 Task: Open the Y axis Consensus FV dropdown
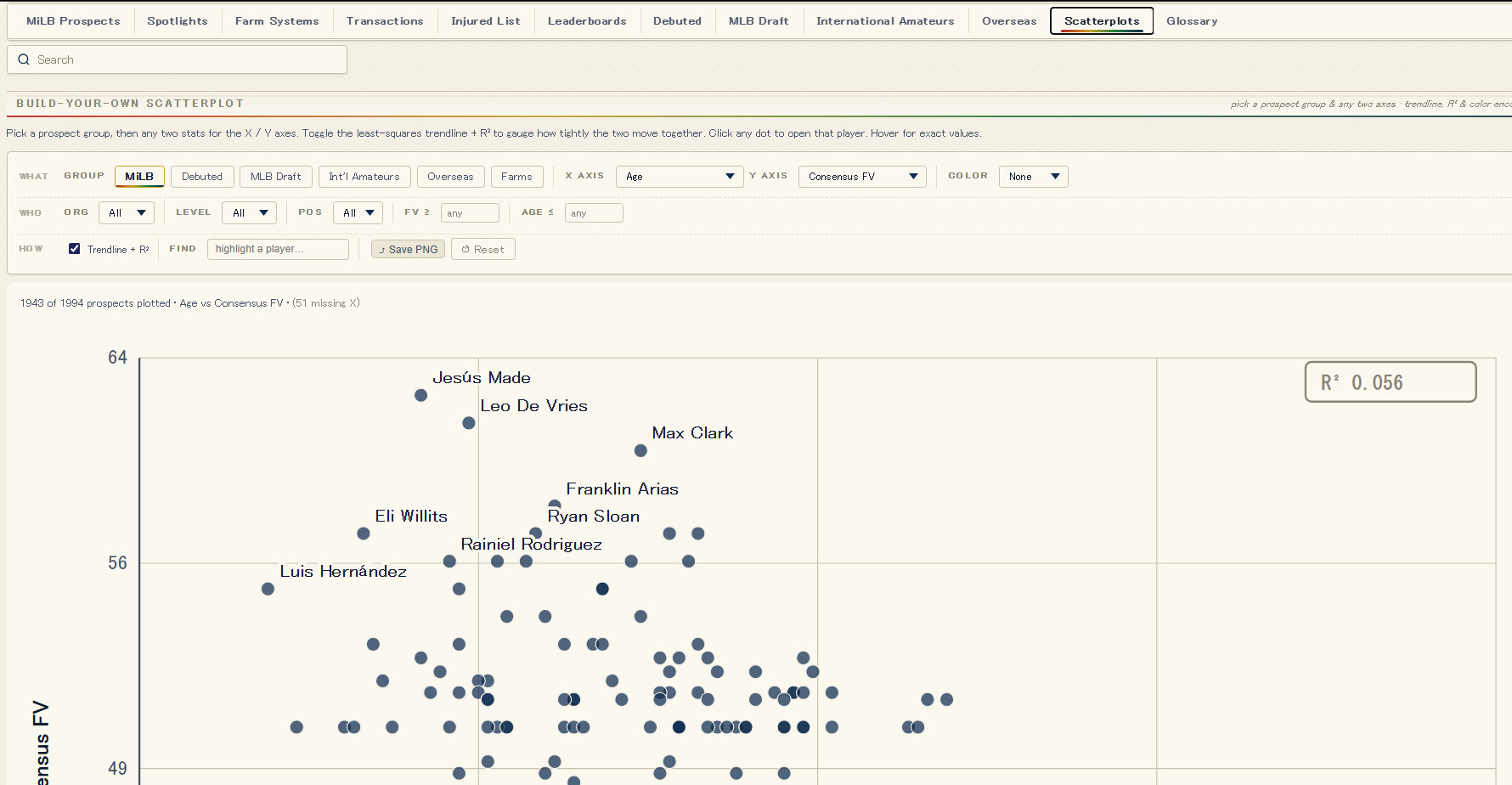pyautogui.click(x=862, y=177)
